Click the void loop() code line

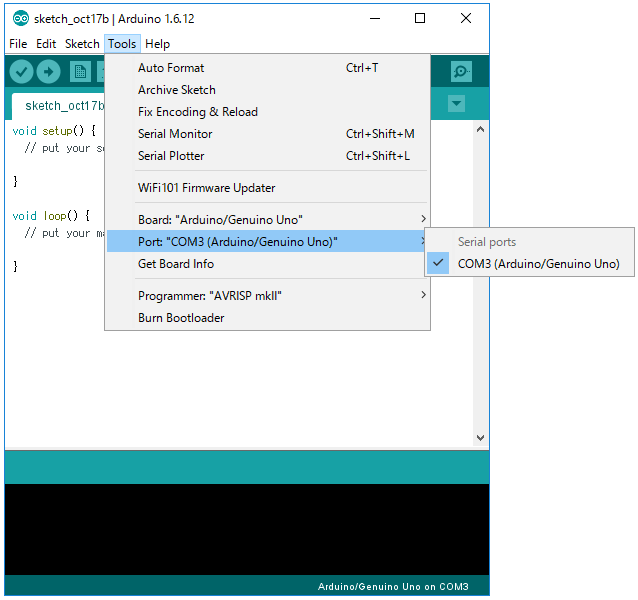51,216
